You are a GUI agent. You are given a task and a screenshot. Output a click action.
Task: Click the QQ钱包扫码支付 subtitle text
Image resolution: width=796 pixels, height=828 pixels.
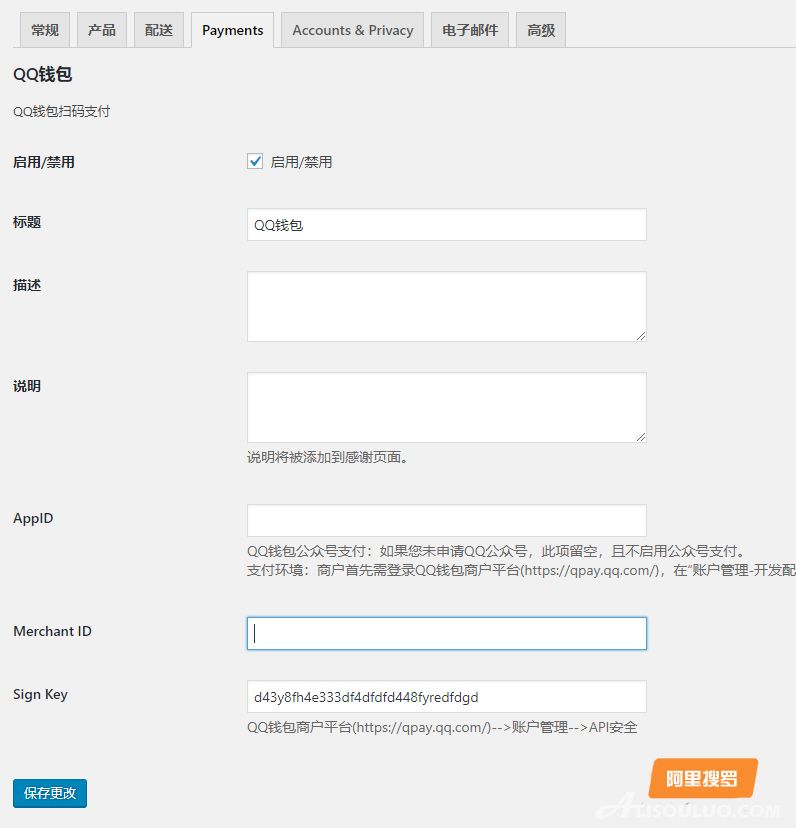[62, 111]
